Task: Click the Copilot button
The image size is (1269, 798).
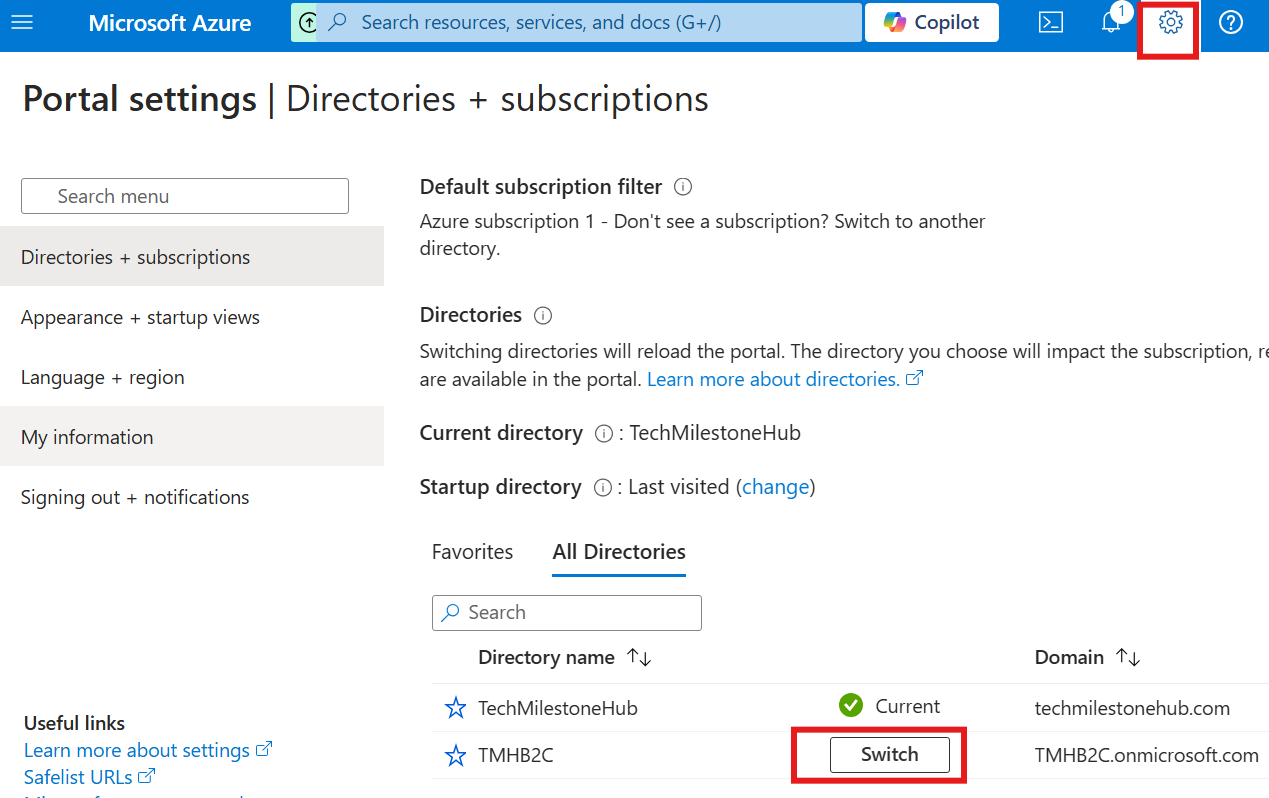Action: tap(931, 22)
